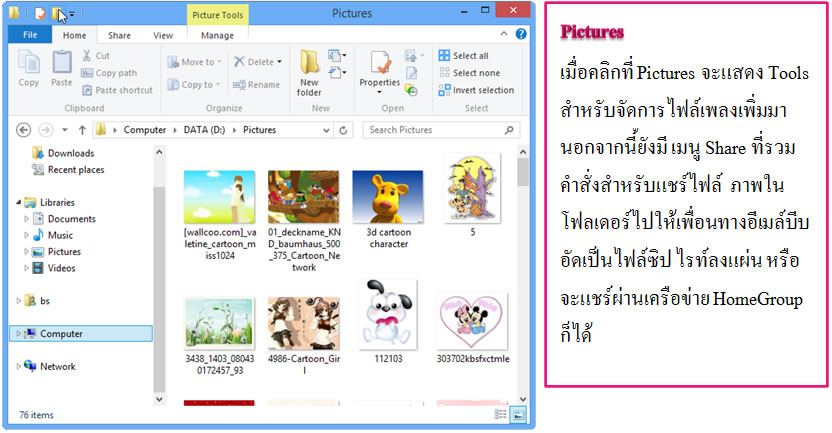Switch to the Share ribbon tab
Screen dimensions: 832x433
pos(119,36)
